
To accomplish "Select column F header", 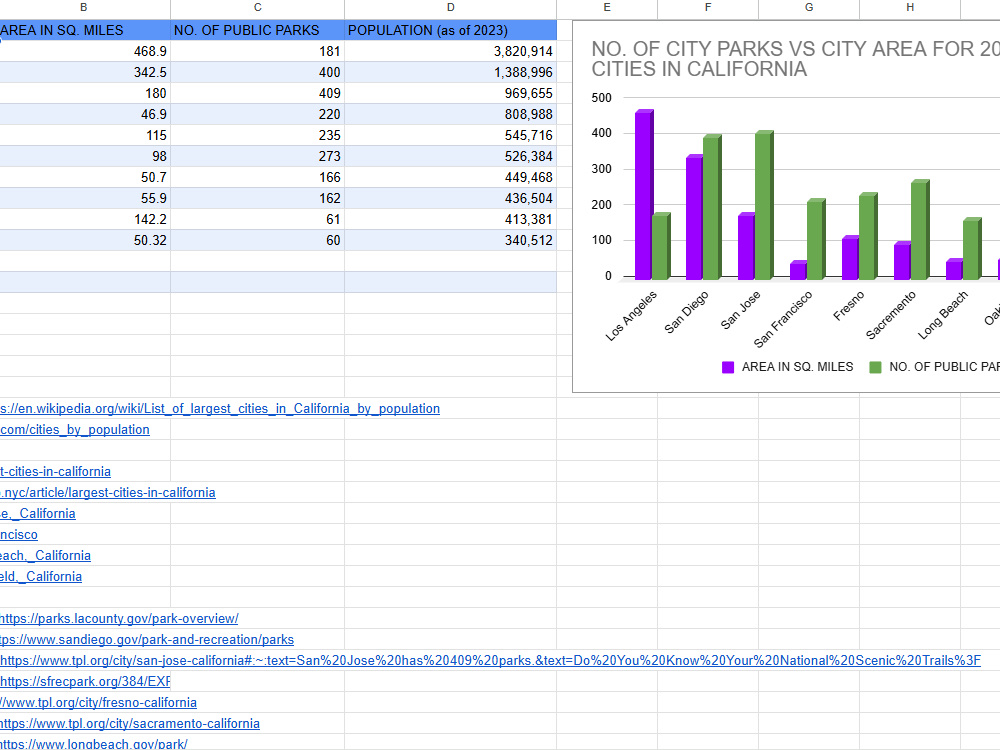I will 708,8.
